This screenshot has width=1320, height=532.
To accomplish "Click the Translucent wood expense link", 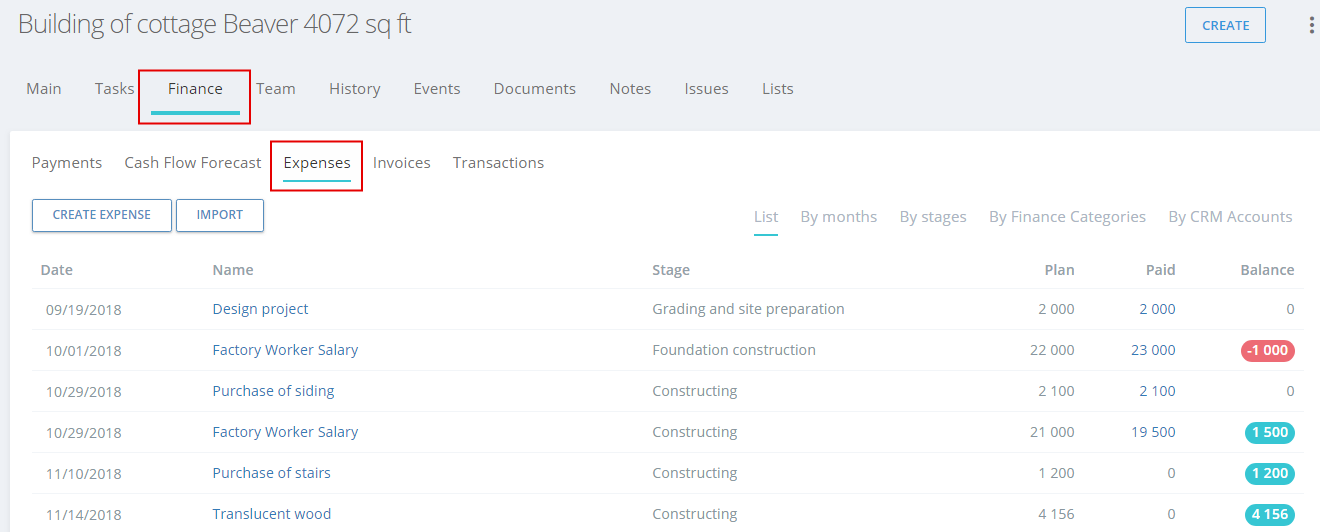I will pyautogui.click(x=271, y=514).
